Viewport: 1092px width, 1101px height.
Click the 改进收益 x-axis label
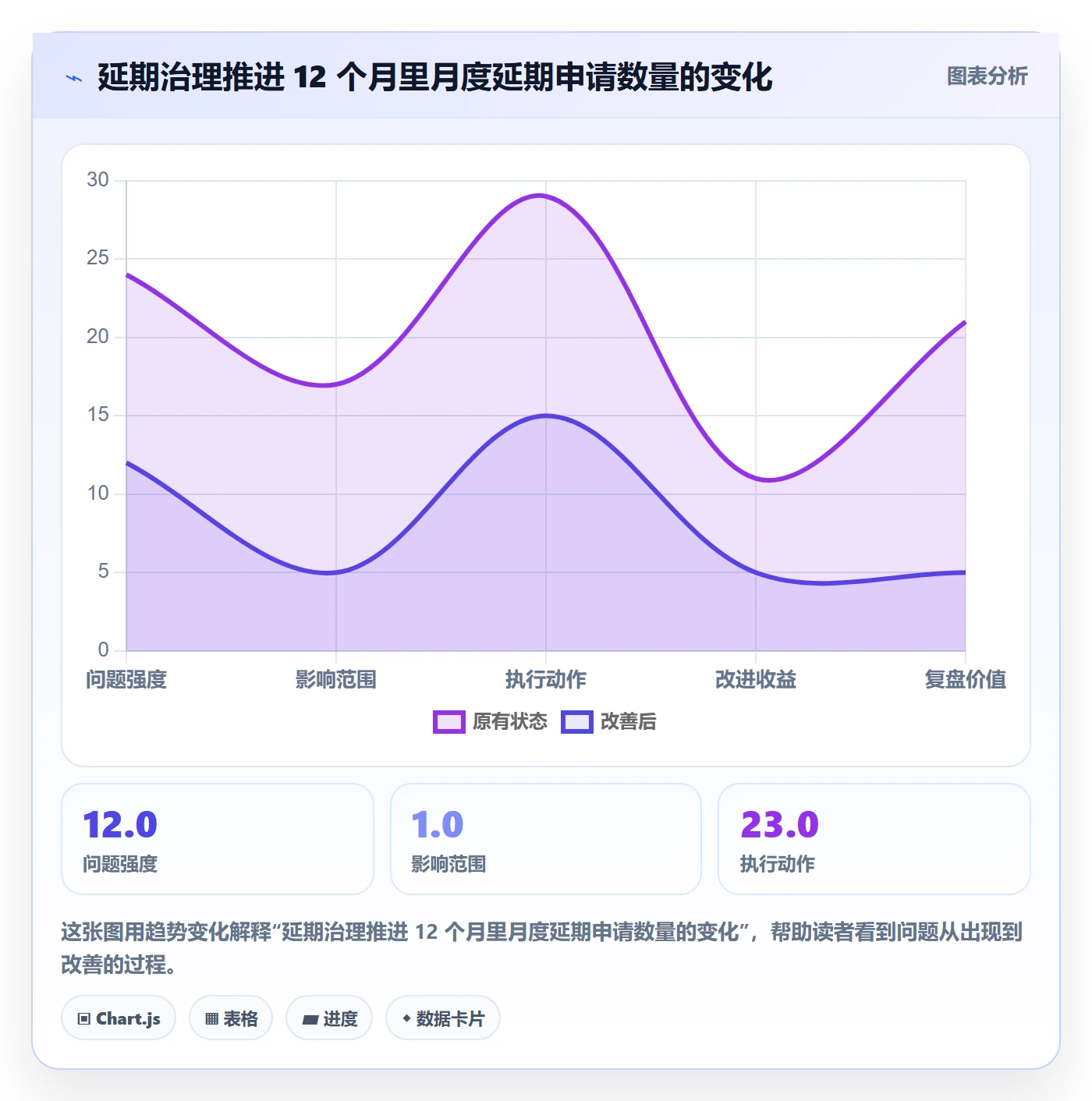click(x=756, y=679)
